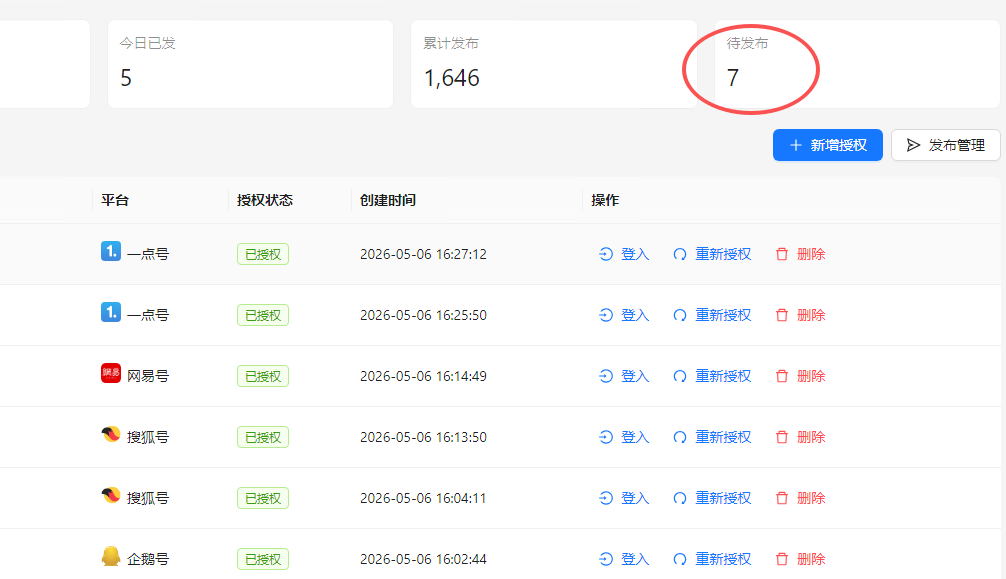Click 重新授权 for the 网易号 row

[x=712, y=376]
